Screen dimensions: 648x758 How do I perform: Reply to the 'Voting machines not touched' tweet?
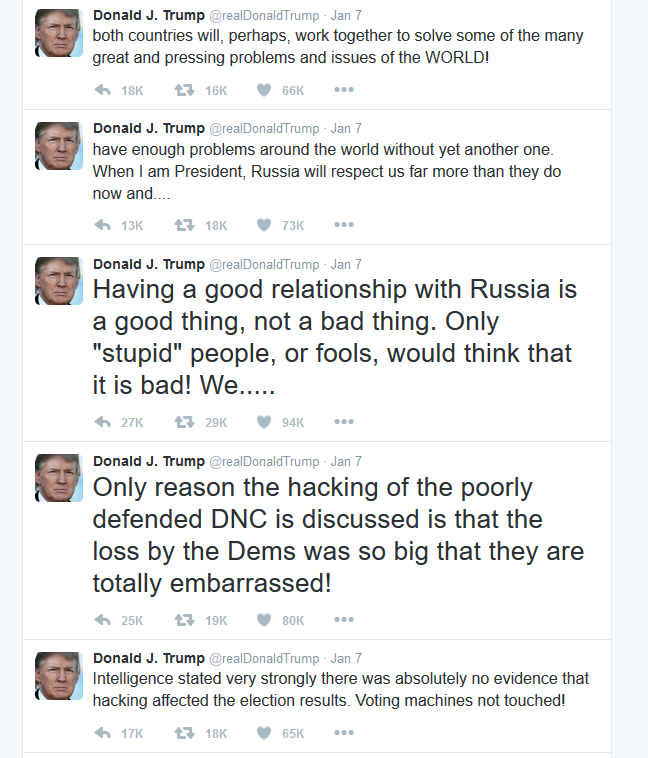102,733
